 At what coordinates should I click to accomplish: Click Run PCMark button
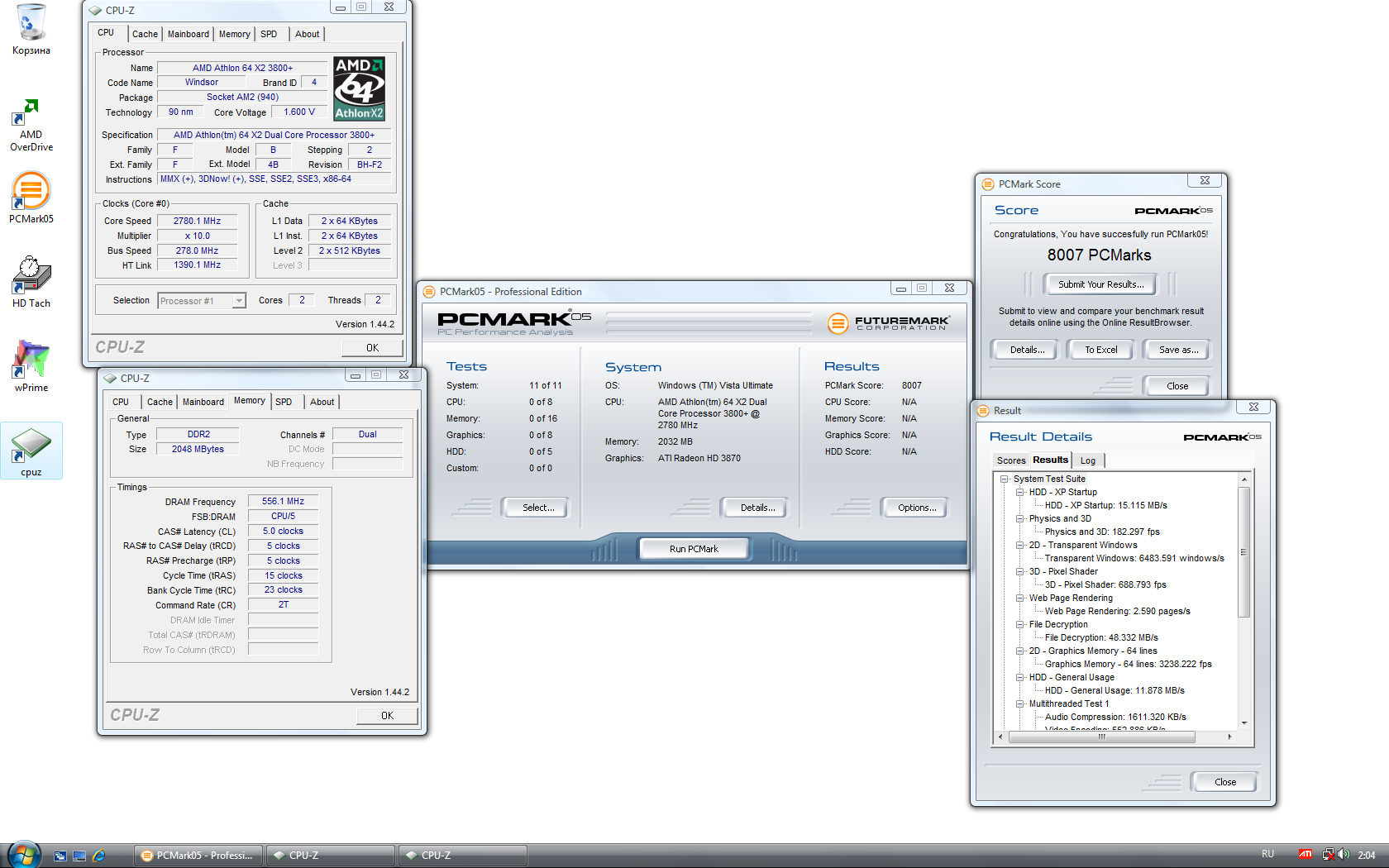[x=694, y=549]
